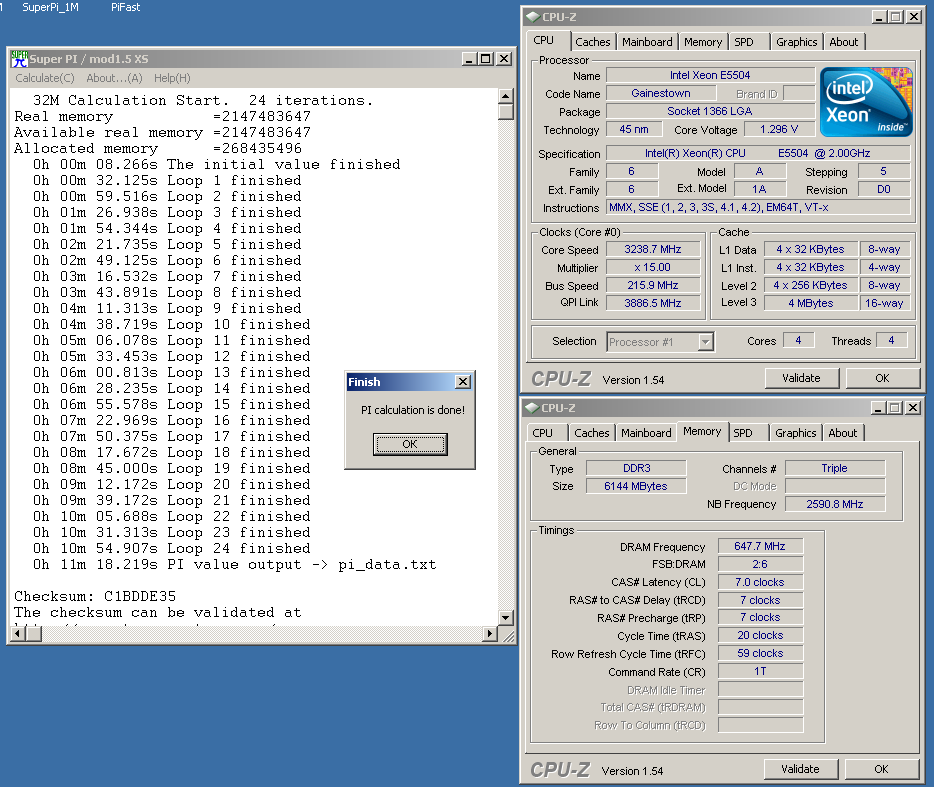
Task: Close the Super PI window
Action: tap(504, 58)
